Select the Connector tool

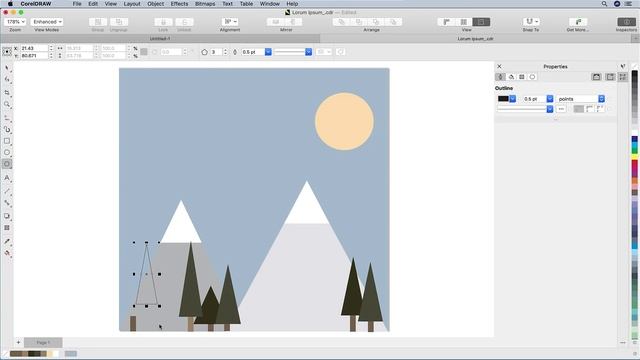click(7, 203)
